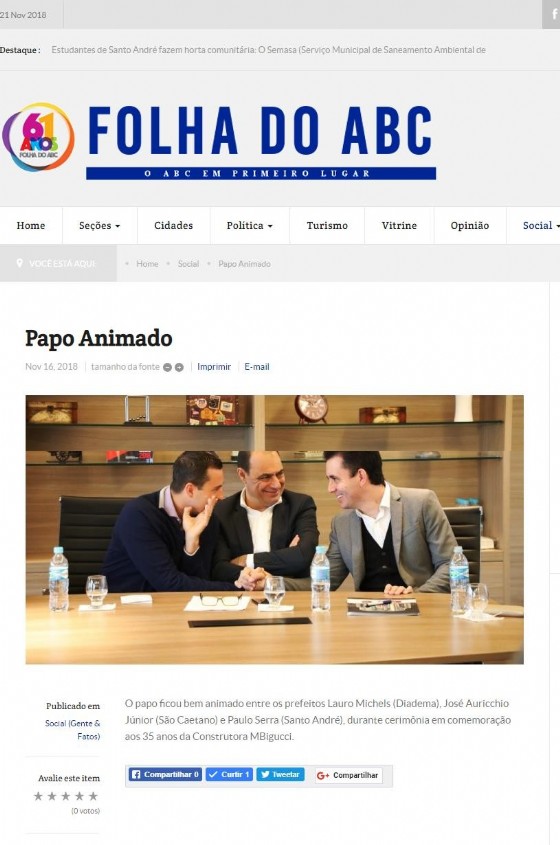Image resolution: width=560 pixels, height=845 pixels.
Task: Increase font size with plus icon
Action: (x=179, y=367)
